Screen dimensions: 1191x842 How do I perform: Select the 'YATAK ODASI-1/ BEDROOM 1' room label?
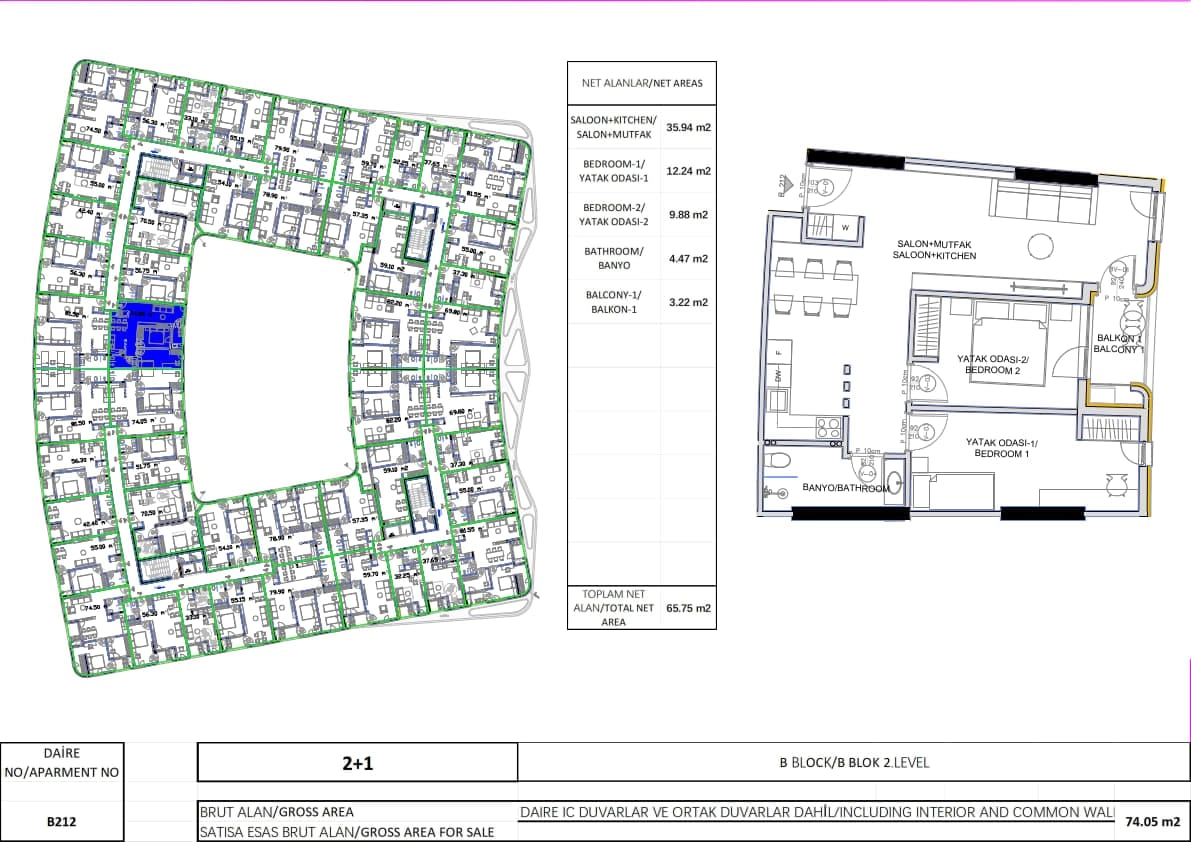[1002, 448]
